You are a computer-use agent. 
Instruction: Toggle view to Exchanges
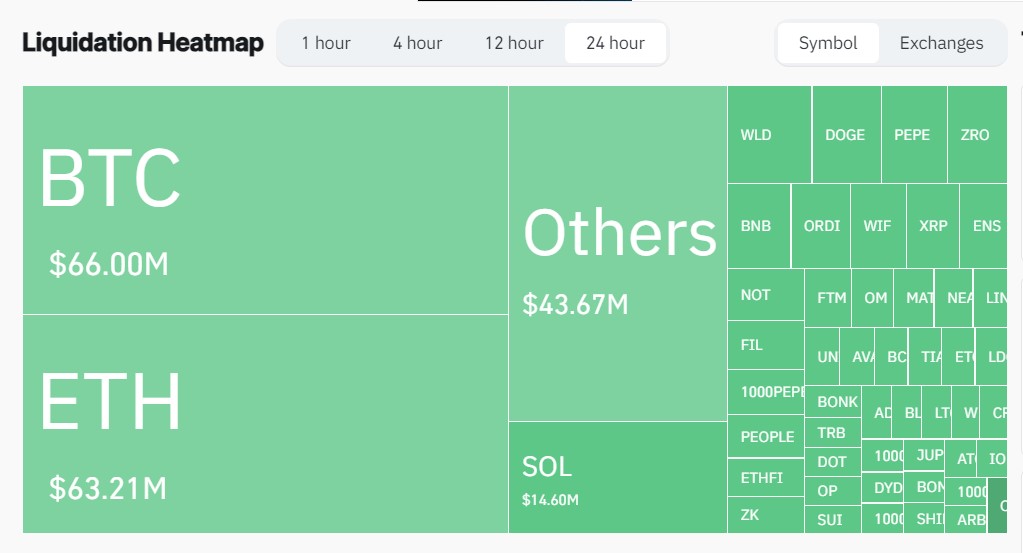tap(941, 43)
